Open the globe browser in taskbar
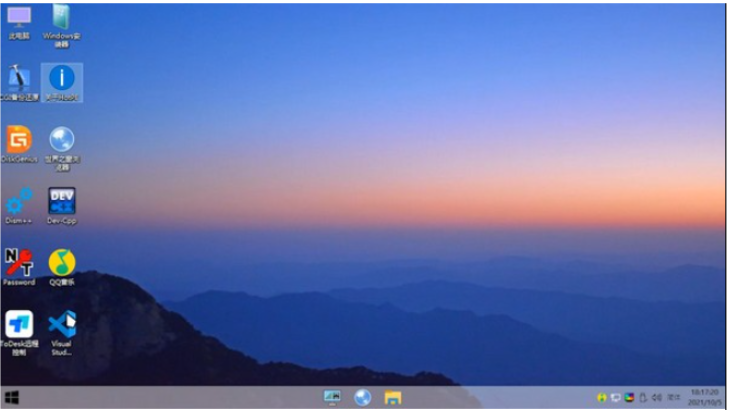The width and height of the screenshot is (730, 414). 362,397
